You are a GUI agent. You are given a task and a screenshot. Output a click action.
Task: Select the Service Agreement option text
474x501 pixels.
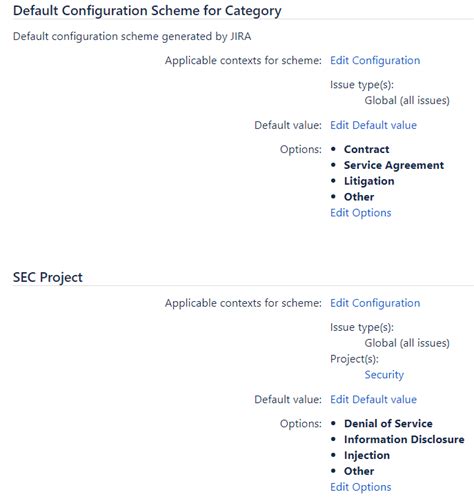394,165
